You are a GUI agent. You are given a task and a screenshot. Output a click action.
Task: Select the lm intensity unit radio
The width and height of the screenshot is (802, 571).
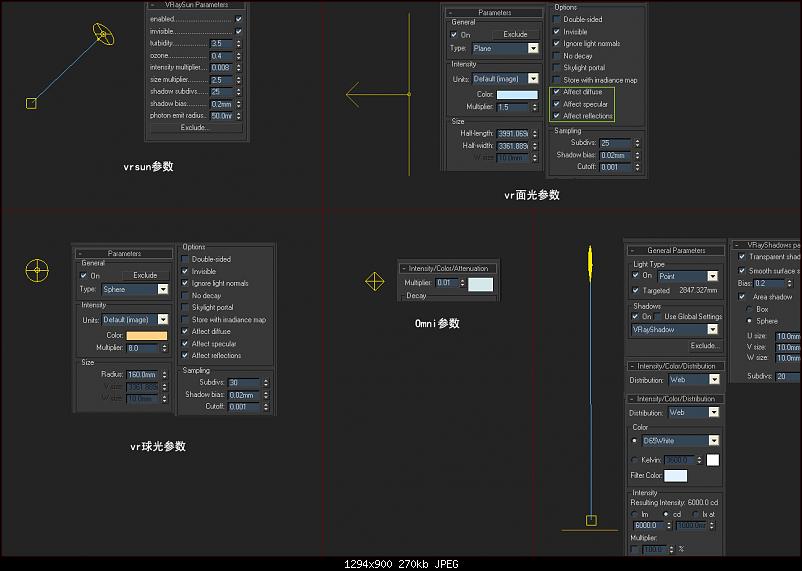point(635,514)
